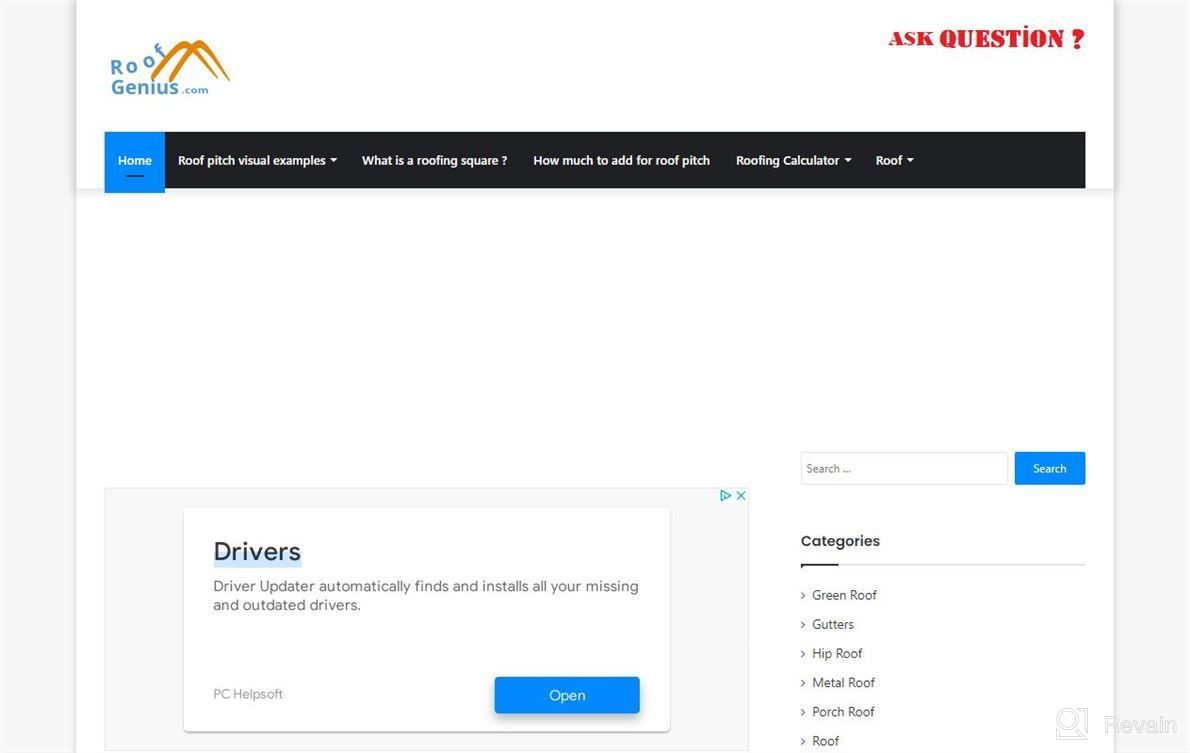Open the Roof category in sidebar
Image resolution: width=1190 pixels, height=753 pixels.
click(x=826, y=741)
